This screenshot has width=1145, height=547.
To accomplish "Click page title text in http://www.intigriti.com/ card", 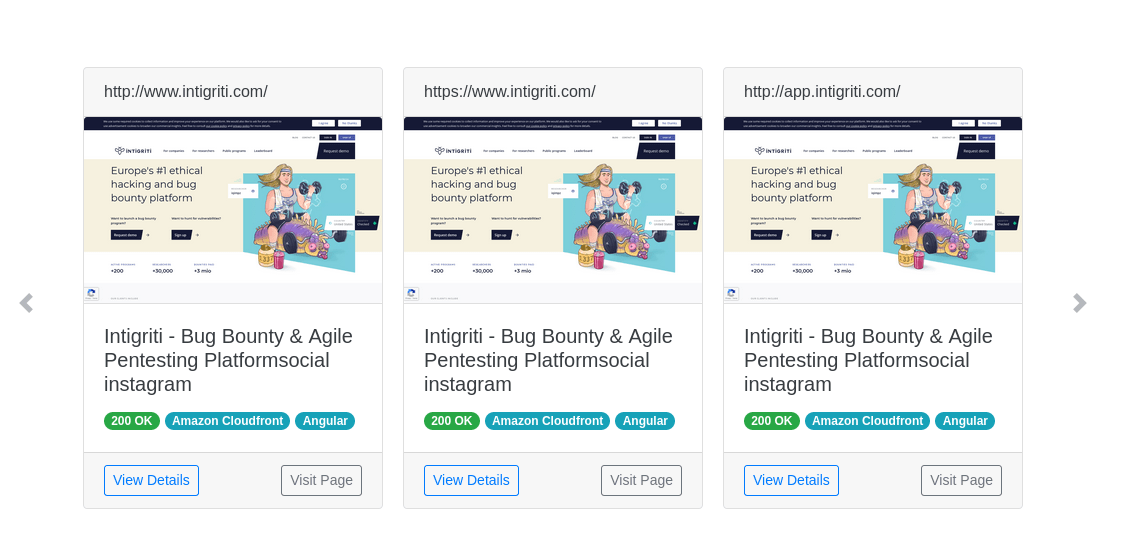I will tap(229, 360).
